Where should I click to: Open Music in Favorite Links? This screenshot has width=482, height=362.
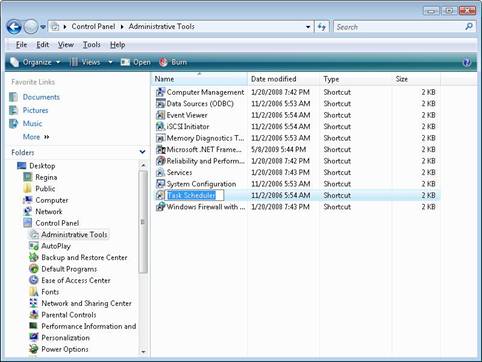pos(32,124)
